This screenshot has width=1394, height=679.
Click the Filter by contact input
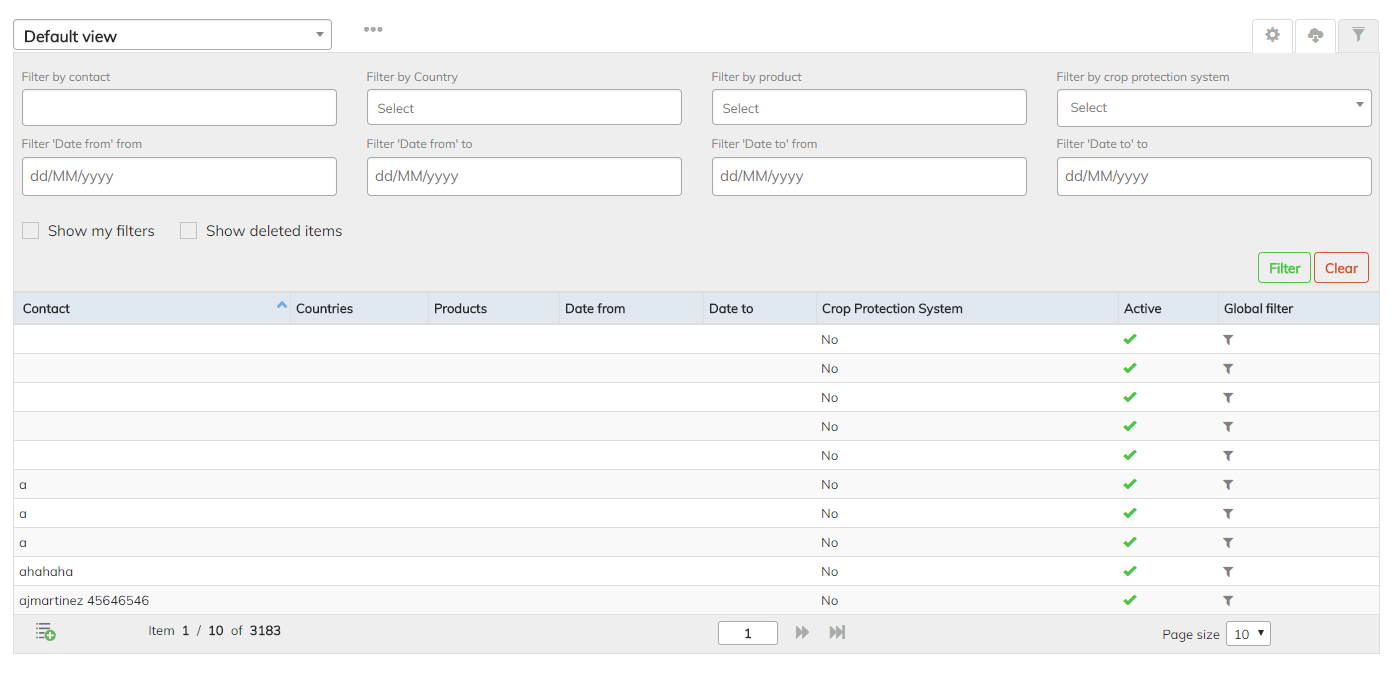[179, 108]
